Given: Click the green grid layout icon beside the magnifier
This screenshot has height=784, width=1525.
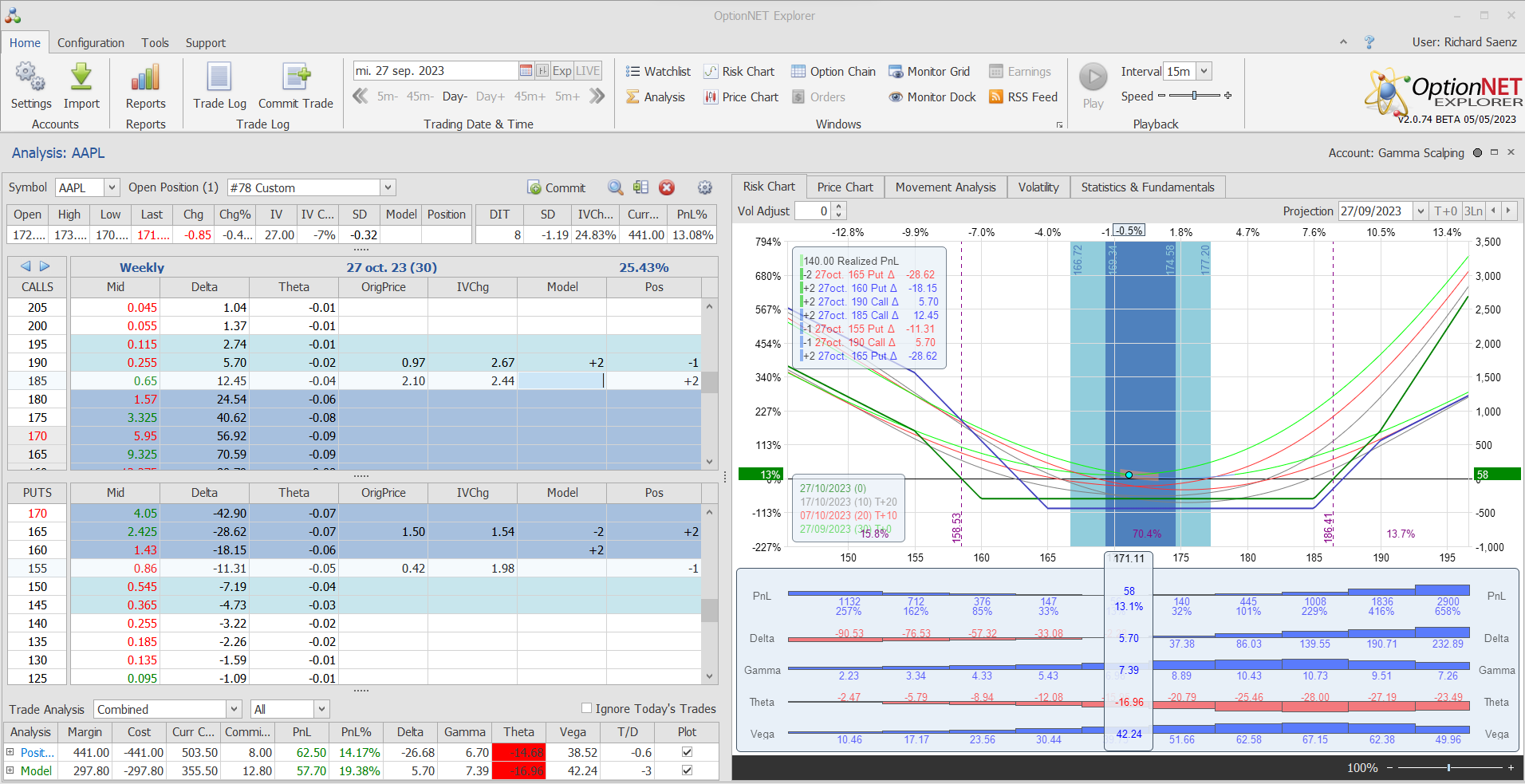Looking at the screenshot, I should (640, 187).
